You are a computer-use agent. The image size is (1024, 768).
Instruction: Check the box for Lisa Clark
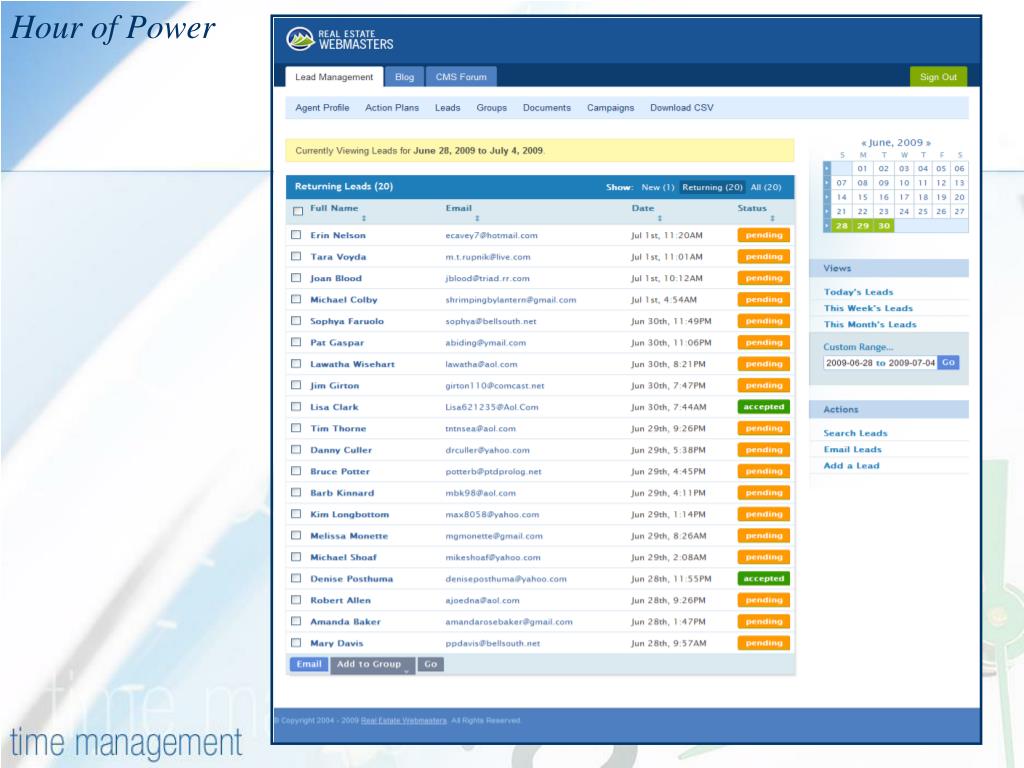pos(296,406)
